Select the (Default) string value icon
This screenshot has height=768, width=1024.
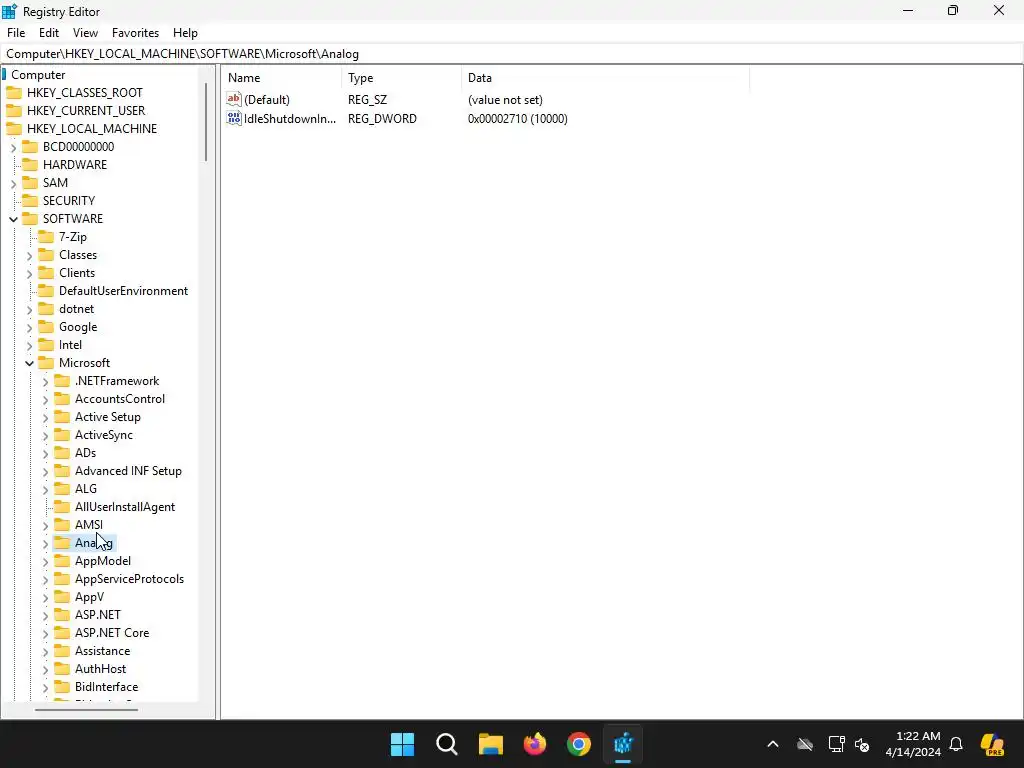pos(234,99)
